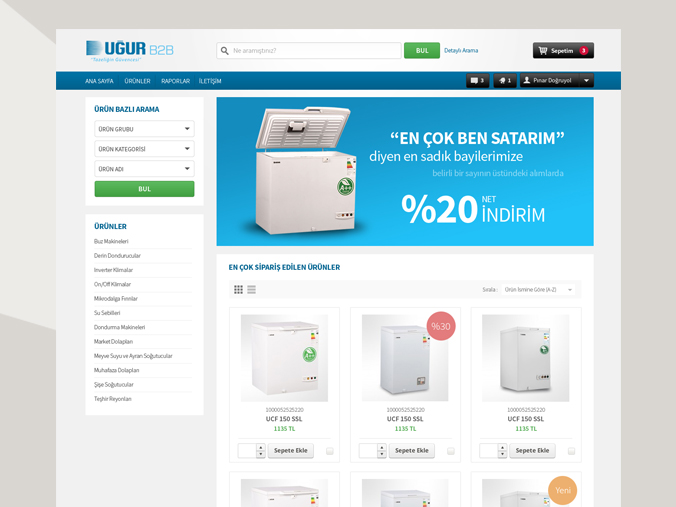Click the Uğur B2B logo
The height and width of the screenshot is (507, 676).
pyautogui.click(x=130, y=51)
